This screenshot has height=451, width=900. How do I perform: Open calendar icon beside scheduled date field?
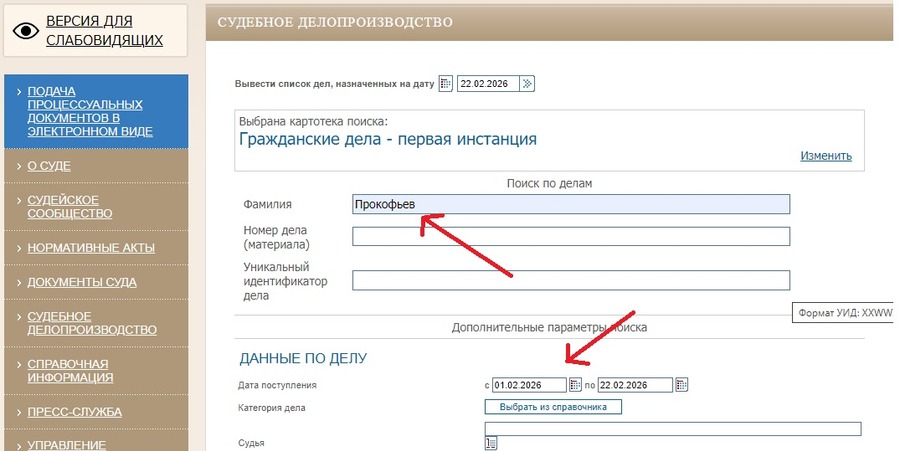(x=446, y=84)
